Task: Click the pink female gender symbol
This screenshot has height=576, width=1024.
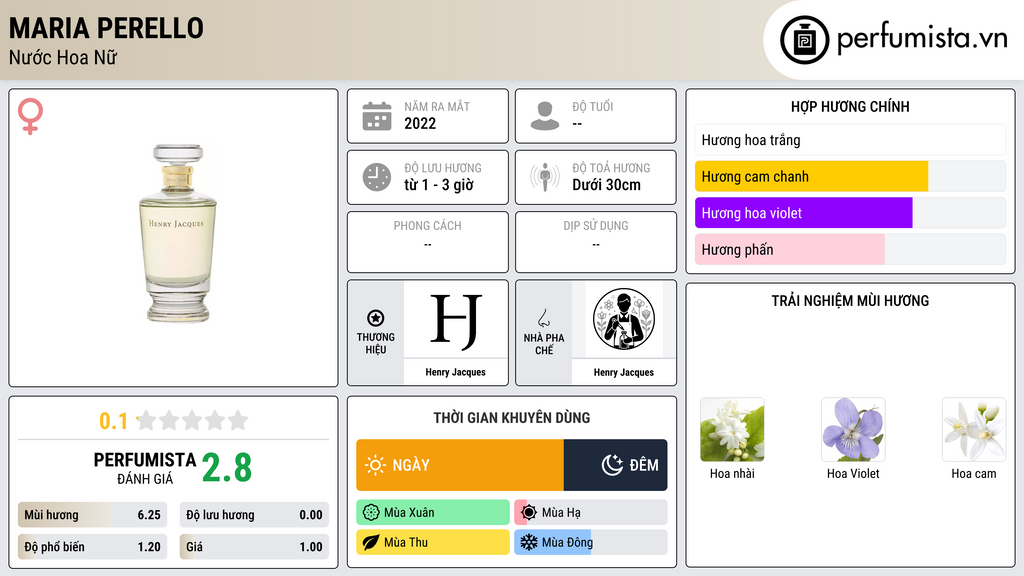Action: pos(30,116)
